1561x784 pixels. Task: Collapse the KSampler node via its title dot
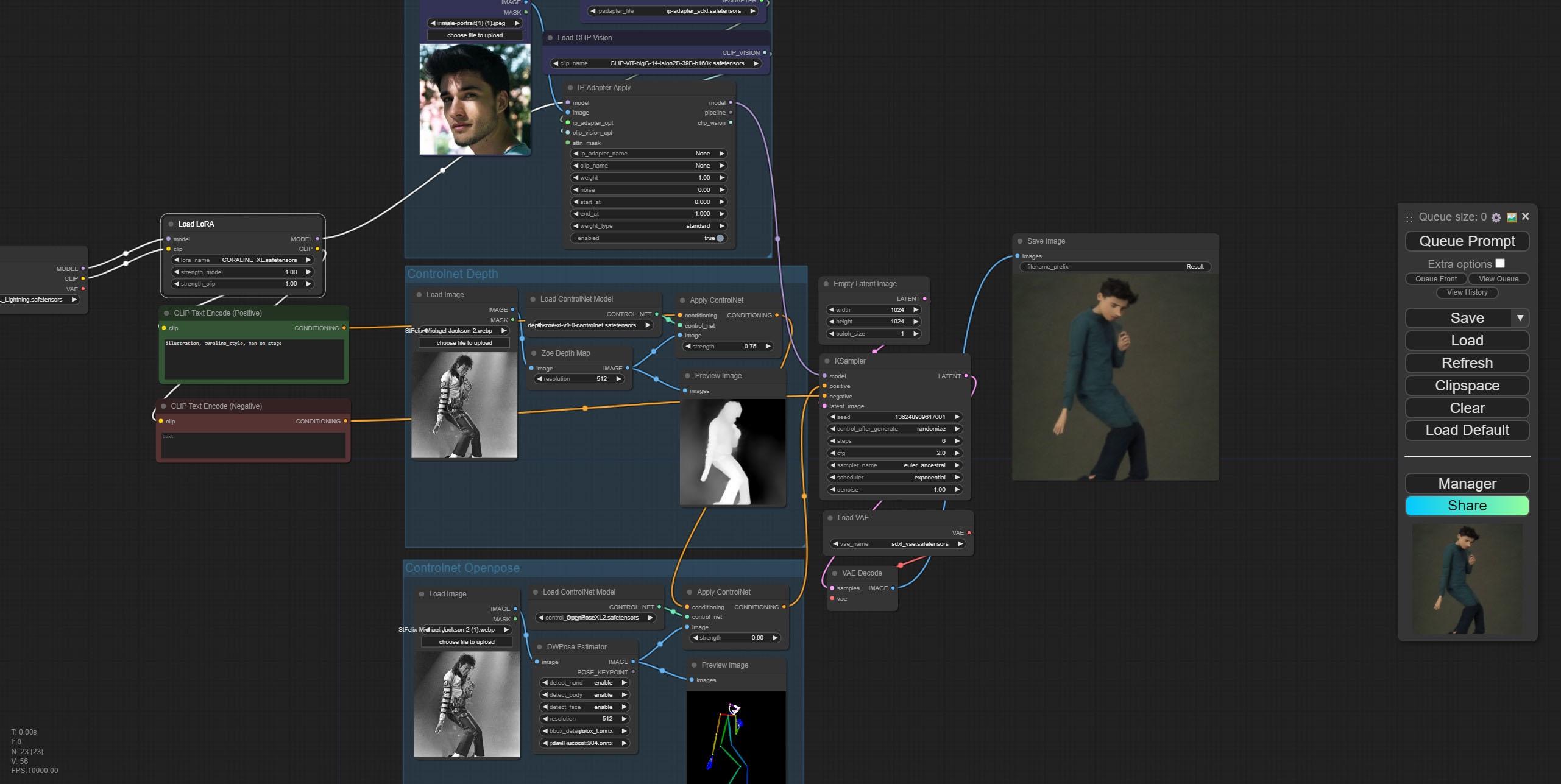(827, 361)
